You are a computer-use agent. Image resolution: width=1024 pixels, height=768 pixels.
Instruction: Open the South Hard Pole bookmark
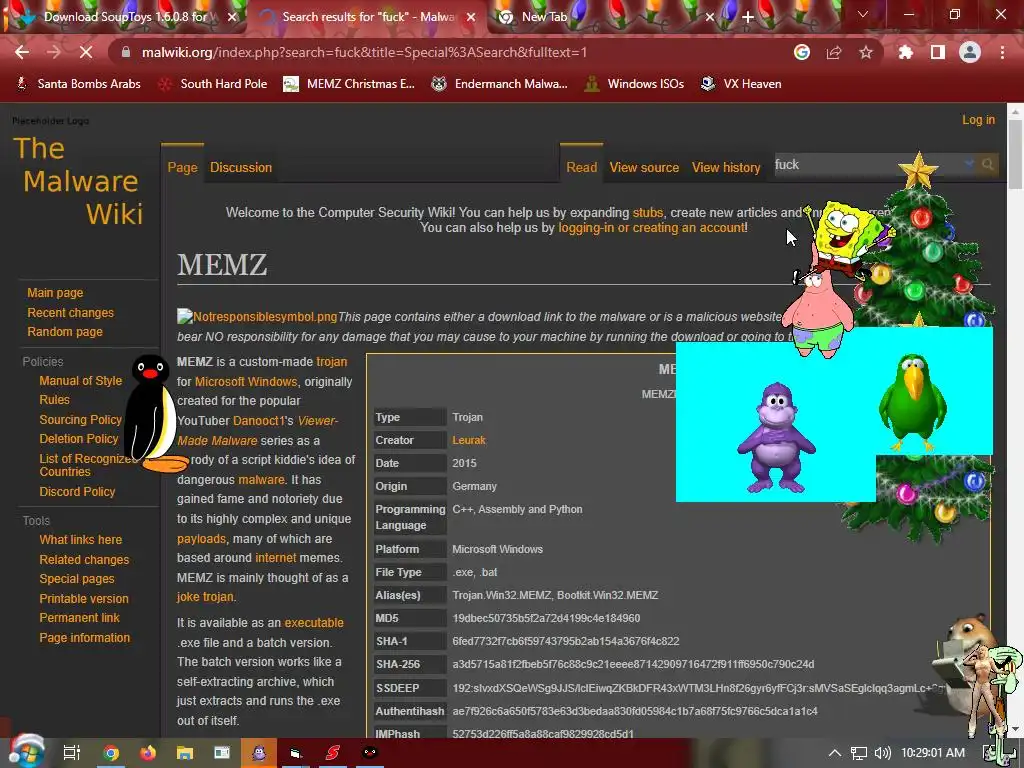[x=213, y=84]
